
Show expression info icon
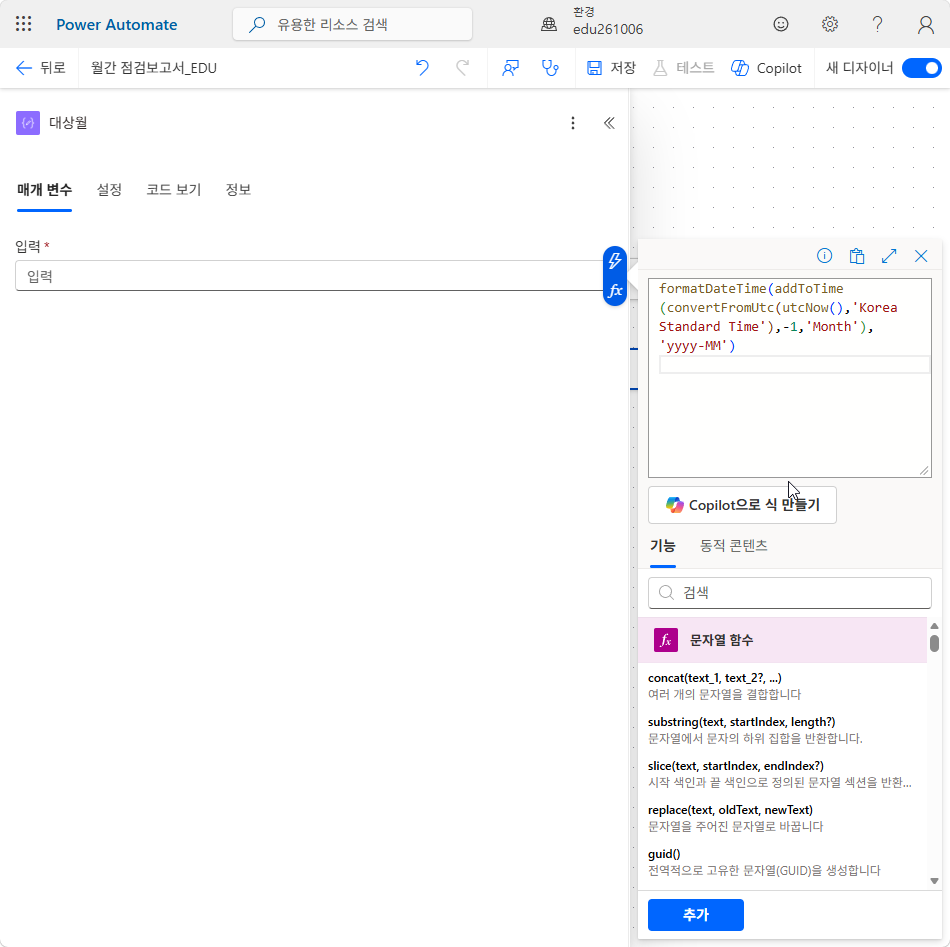(824, 256)
